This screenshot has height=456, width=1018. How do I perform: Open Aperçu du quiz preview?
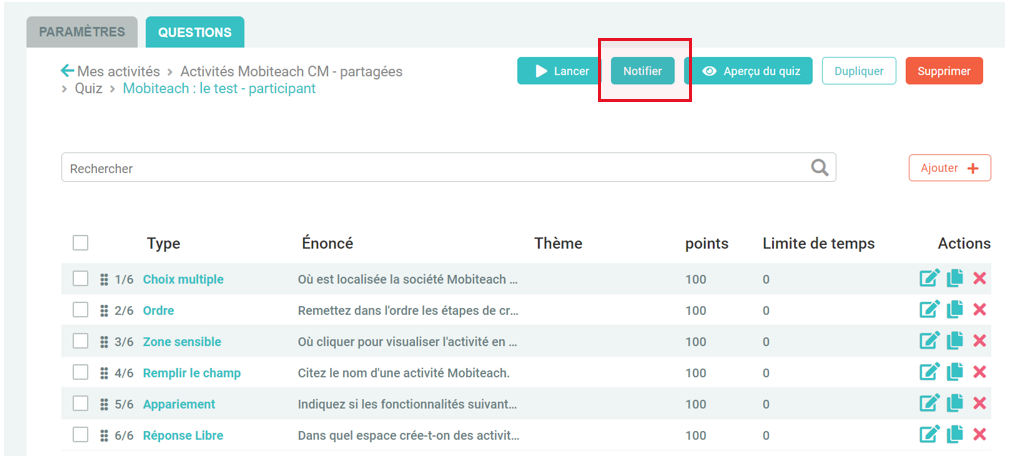pyautogui.click(x=748, y=71)
